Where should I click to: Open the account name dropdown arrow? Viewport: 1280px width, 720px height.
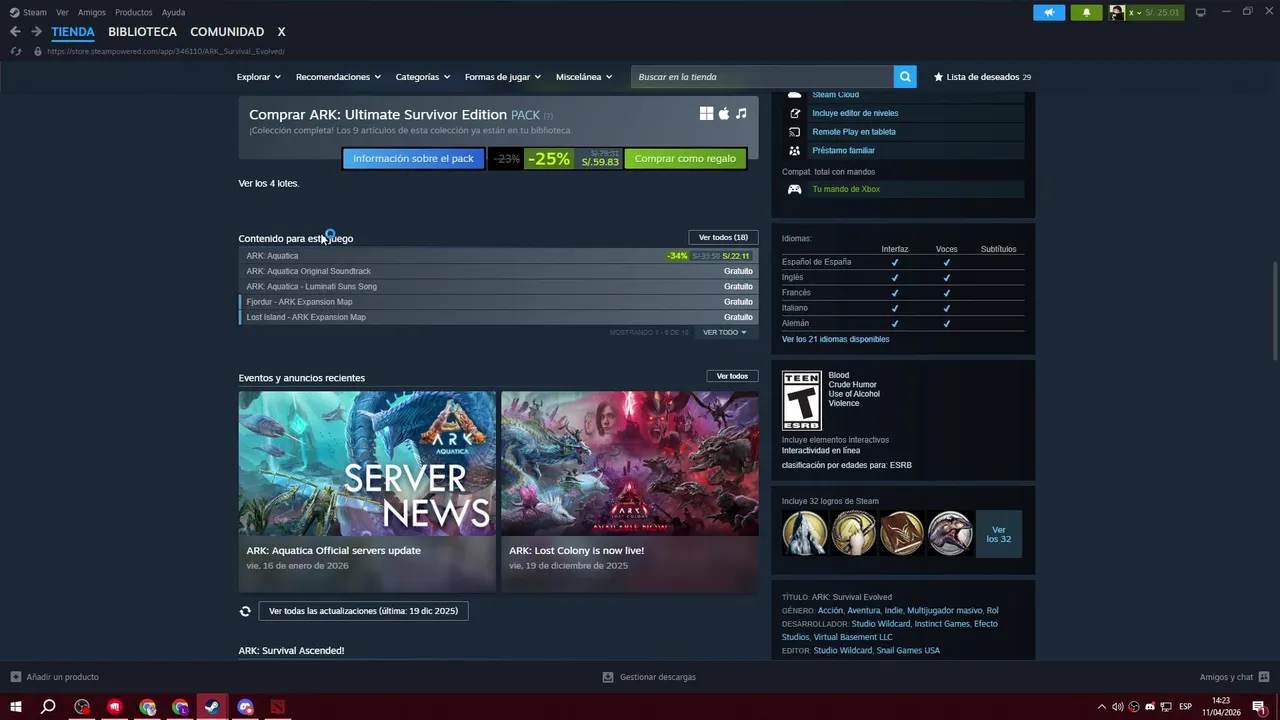1139,13
